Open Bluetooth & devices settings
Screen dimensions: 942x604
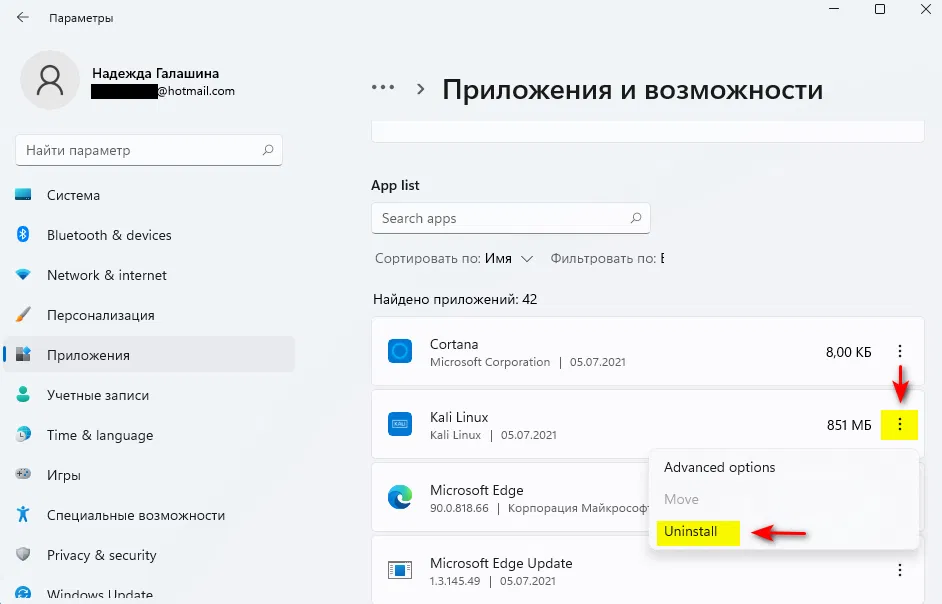[109, 235]
